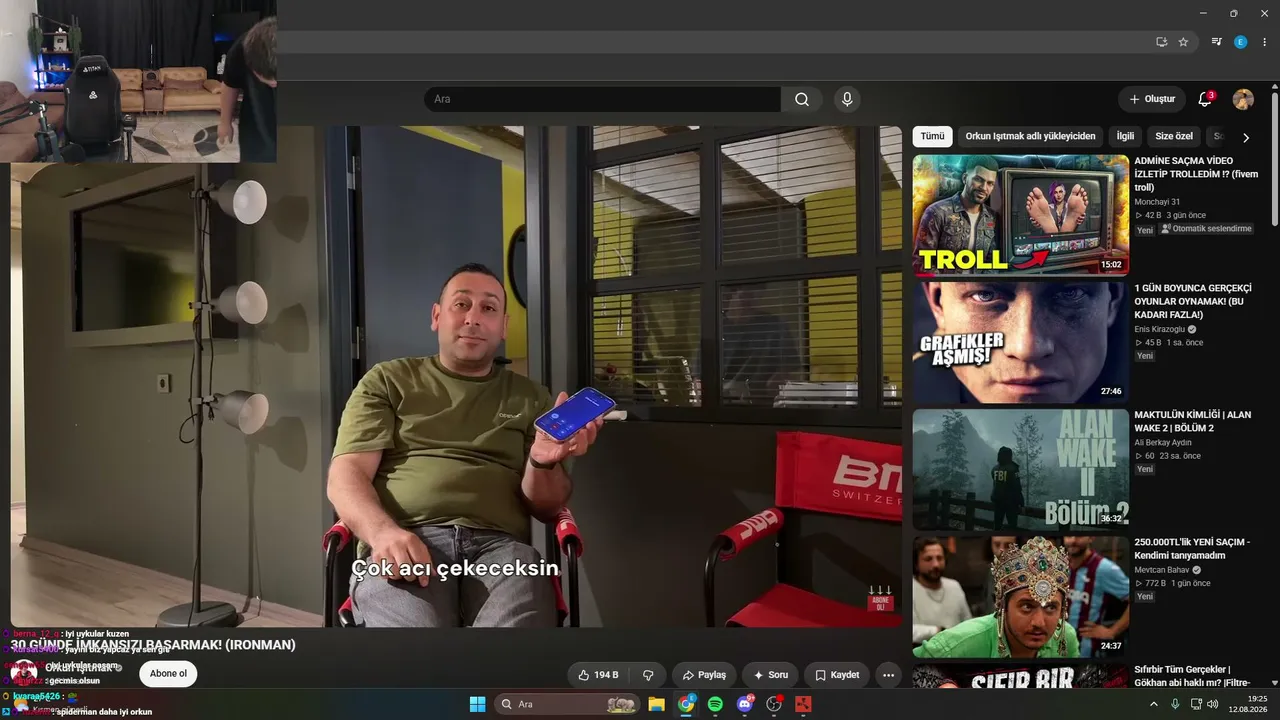The width and height of the screenshot is (1280, 720).
Task: Show hidden tray icons chevron
Action: (1154, 704)
